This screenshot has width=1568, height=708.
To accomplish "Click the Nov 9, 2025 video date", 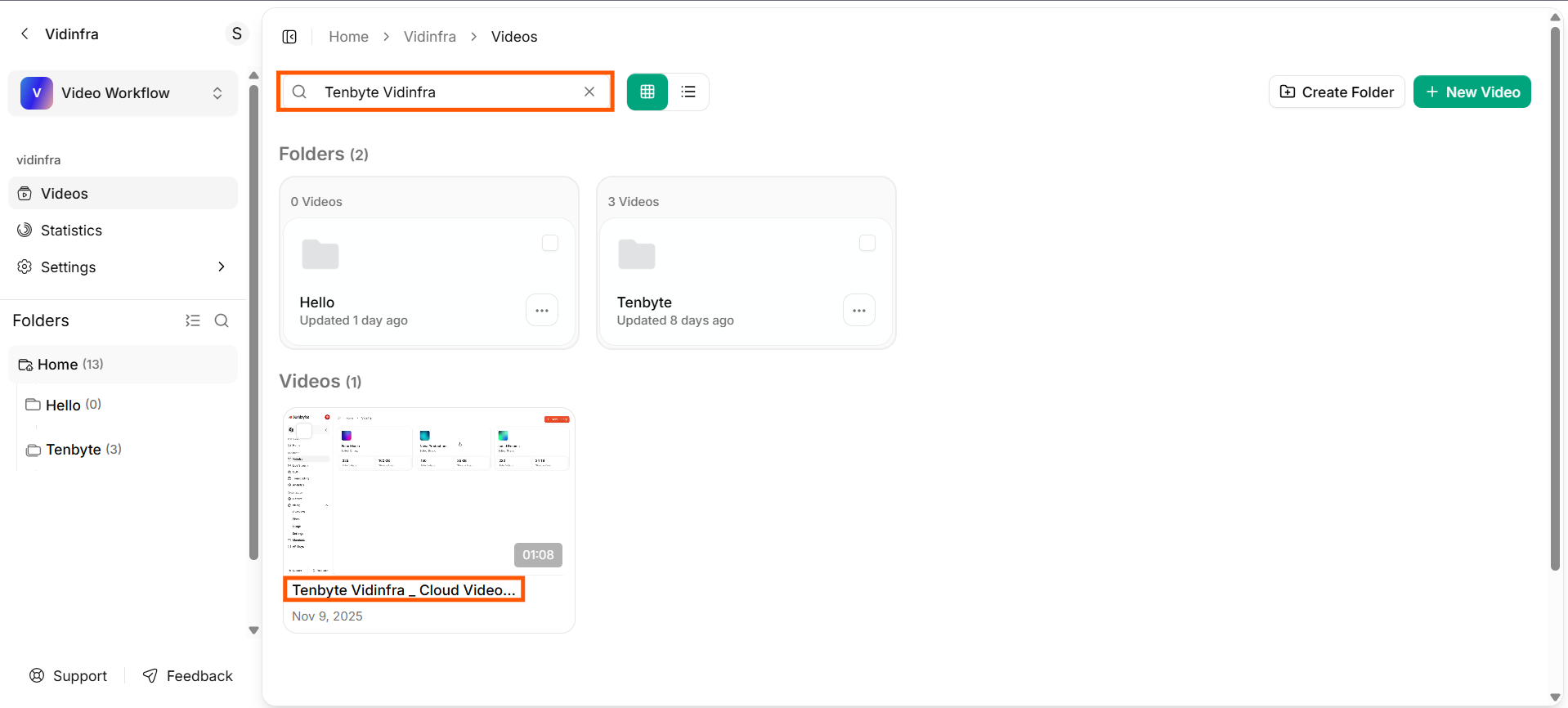I will pos(327,616).
